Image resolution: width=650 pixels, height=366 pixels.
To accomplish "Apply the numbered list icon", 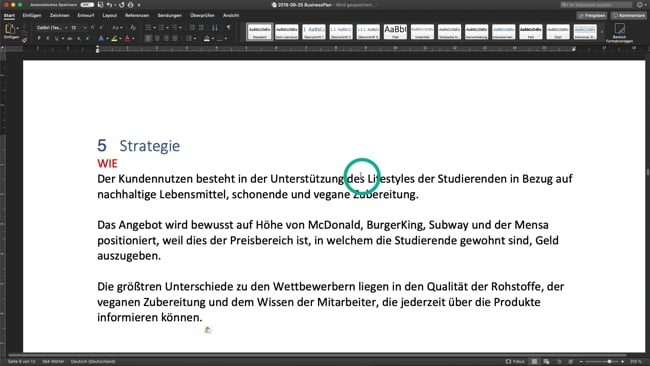I will [161, 28].
